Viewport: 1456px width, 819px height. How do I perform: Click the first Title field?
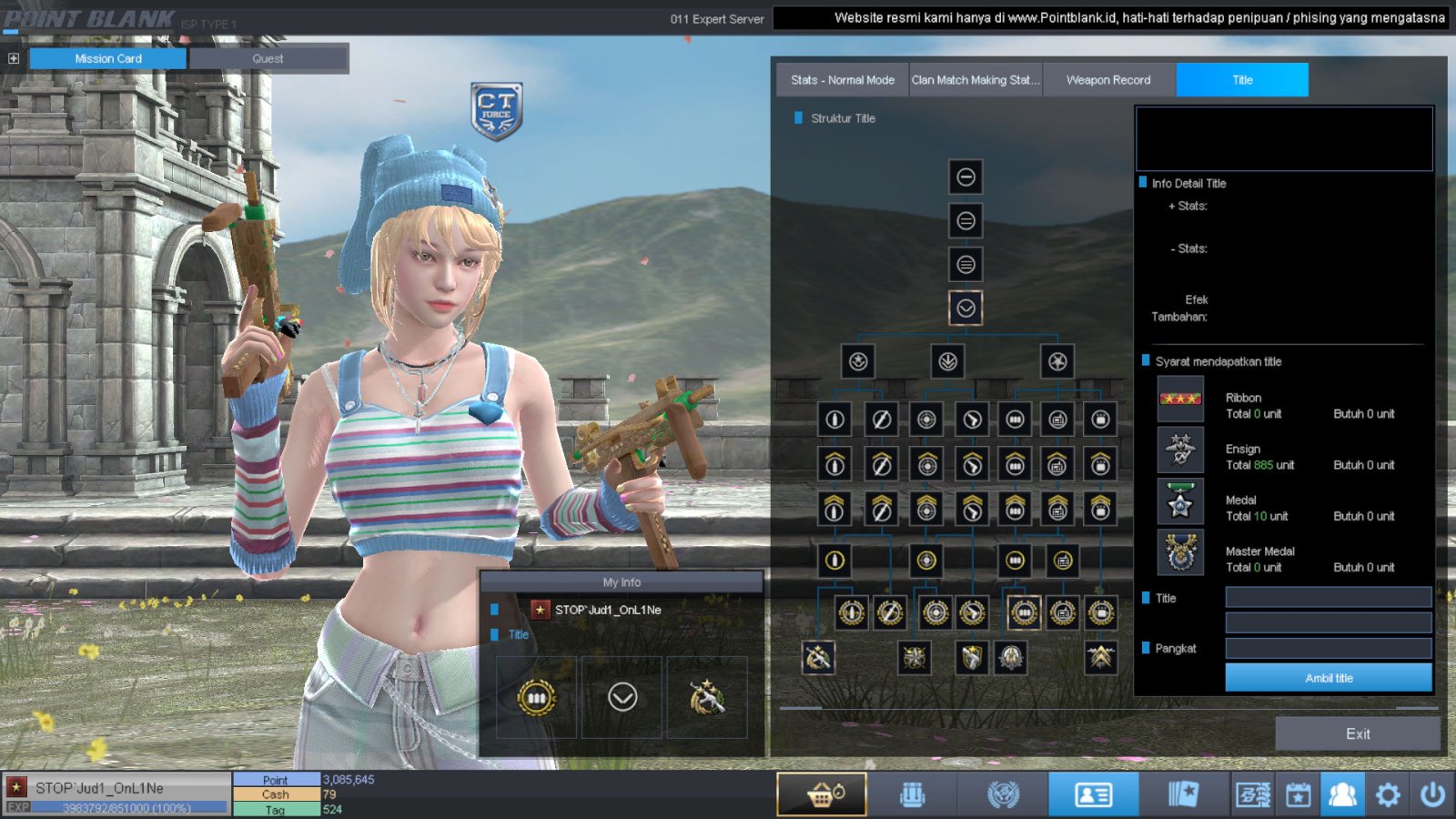coord(1329,597)
